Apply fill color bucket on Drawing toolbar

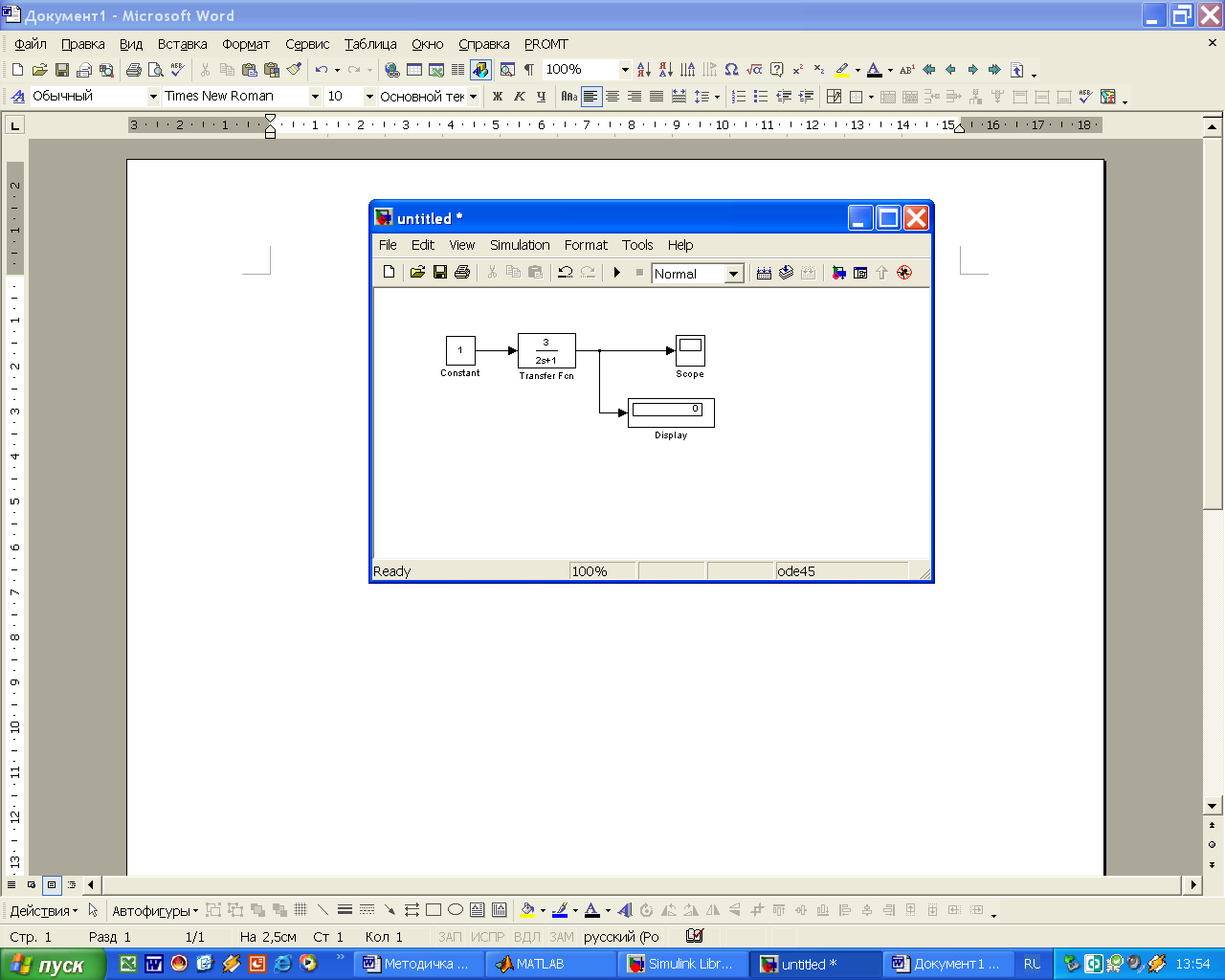coord(527,910)
